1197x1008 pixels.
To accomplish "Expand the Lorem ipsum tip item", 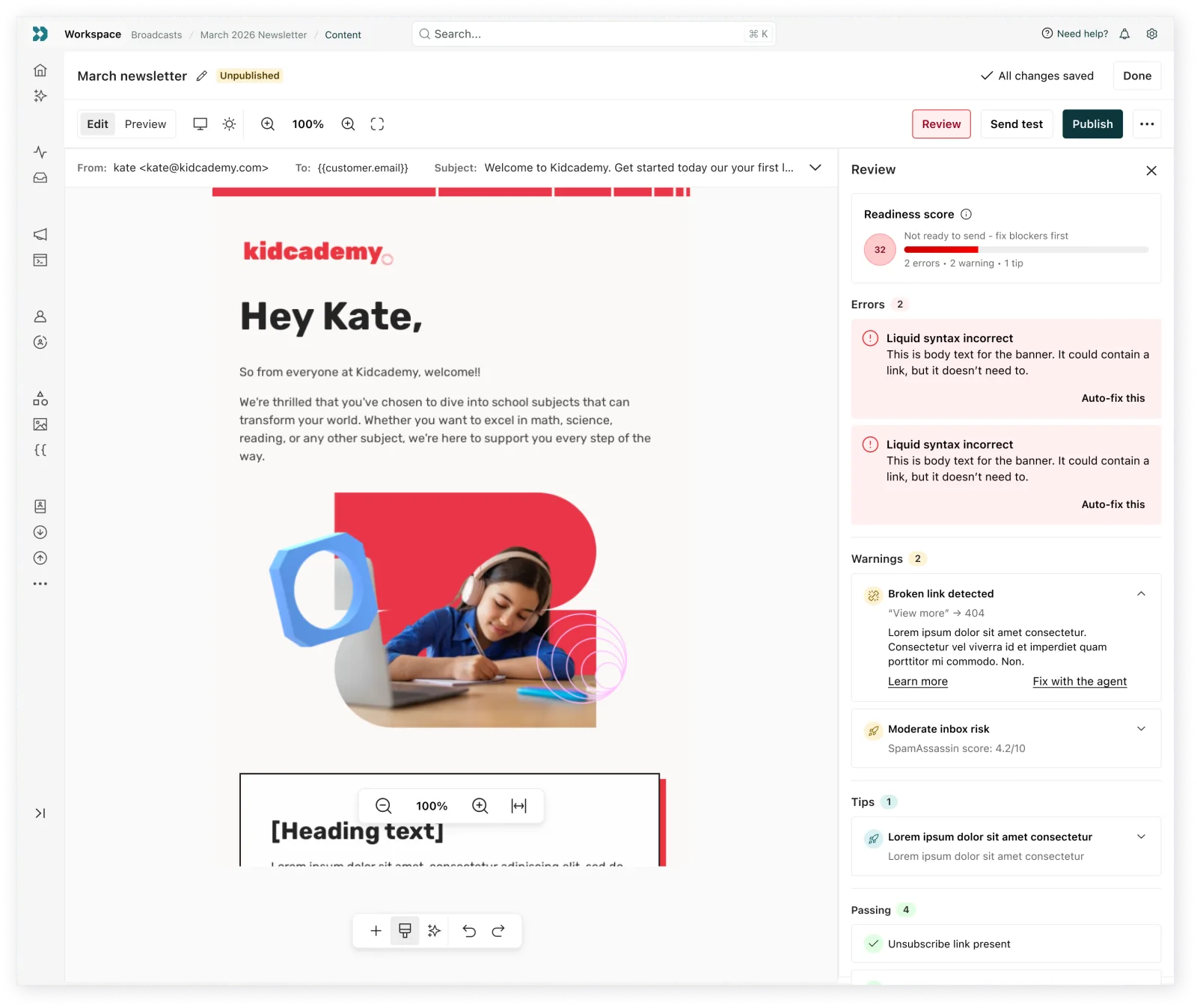I will pyautogui.click(x=1141, y=837).
